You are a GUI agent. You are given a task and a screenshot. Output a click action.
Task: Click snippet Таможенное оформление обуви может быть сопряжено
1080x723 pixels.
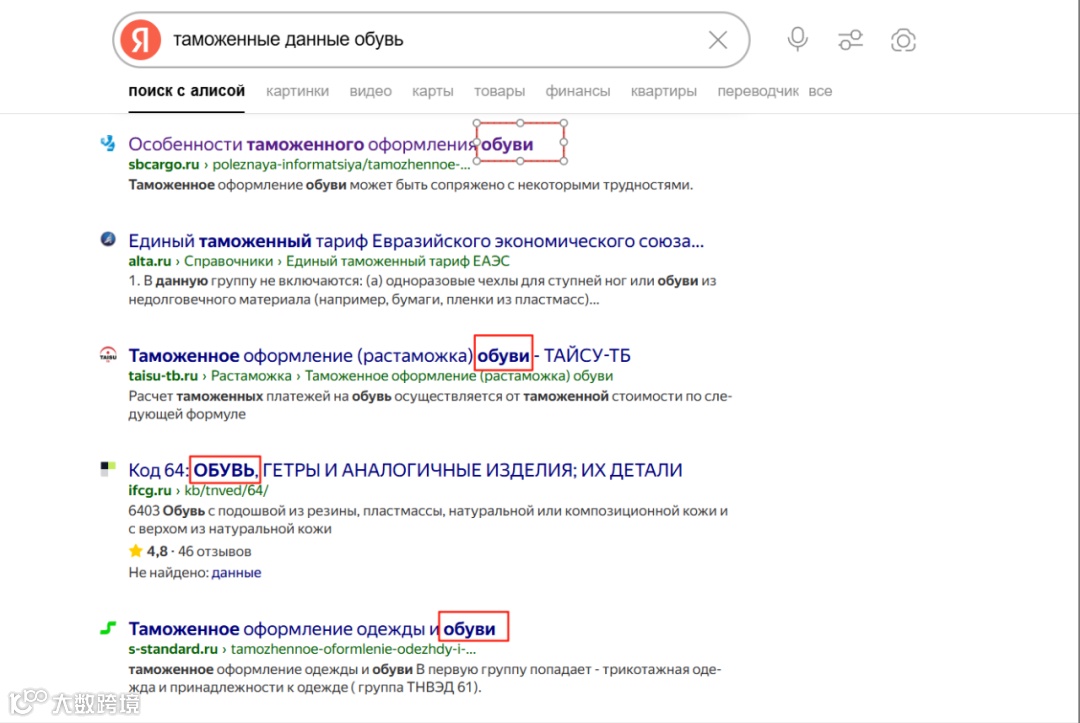point(411,185)
